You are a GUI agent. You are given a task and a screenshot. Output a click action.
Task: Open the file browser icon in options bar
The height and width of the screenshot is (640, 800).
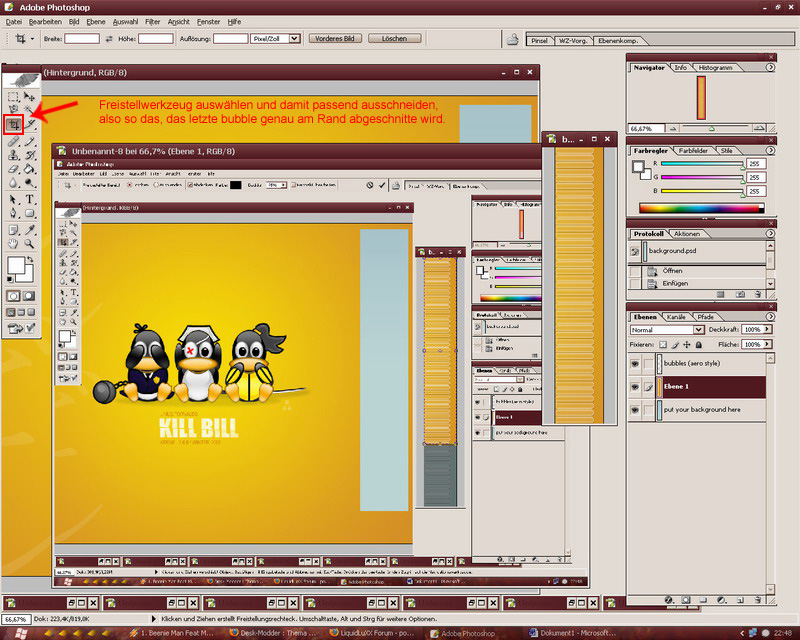tap(513, 39)
